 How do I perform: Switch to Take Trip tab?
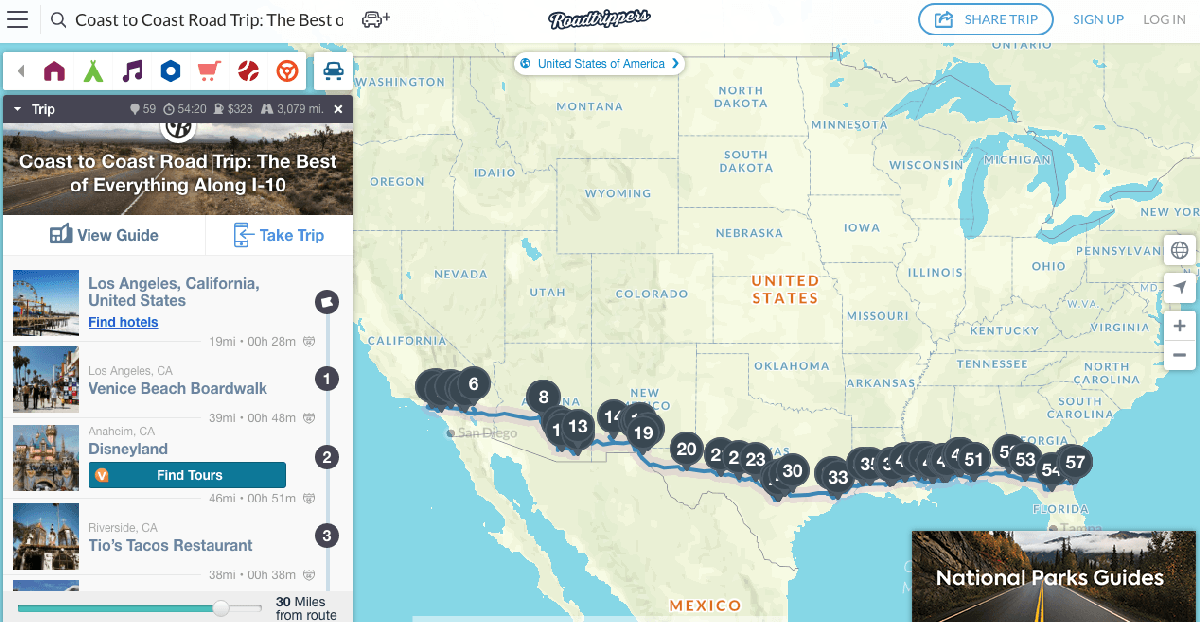coord(279,235)
